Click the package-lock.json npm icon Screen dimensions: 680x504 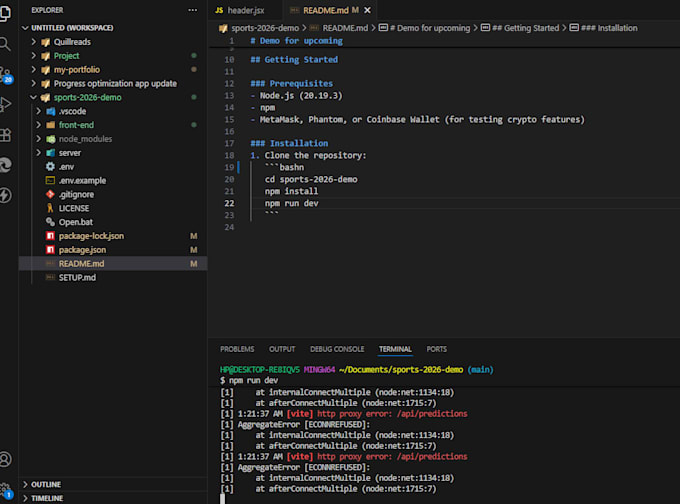[50, 236]
